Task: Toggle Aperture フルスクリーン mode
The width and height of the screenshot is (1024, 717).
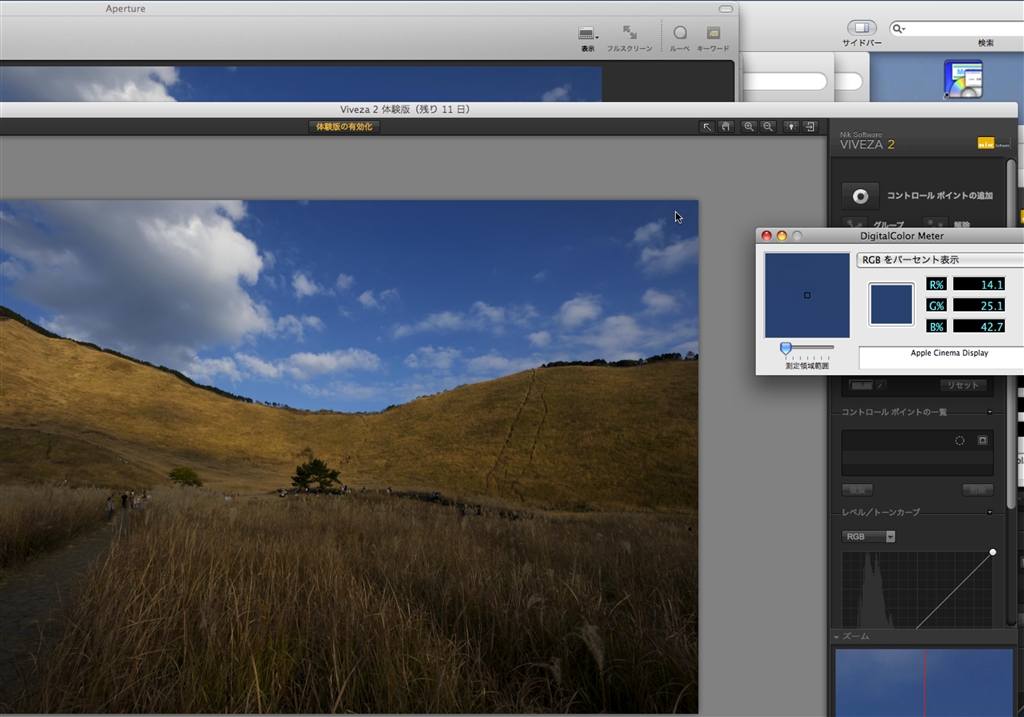Action: click(629, 33)
